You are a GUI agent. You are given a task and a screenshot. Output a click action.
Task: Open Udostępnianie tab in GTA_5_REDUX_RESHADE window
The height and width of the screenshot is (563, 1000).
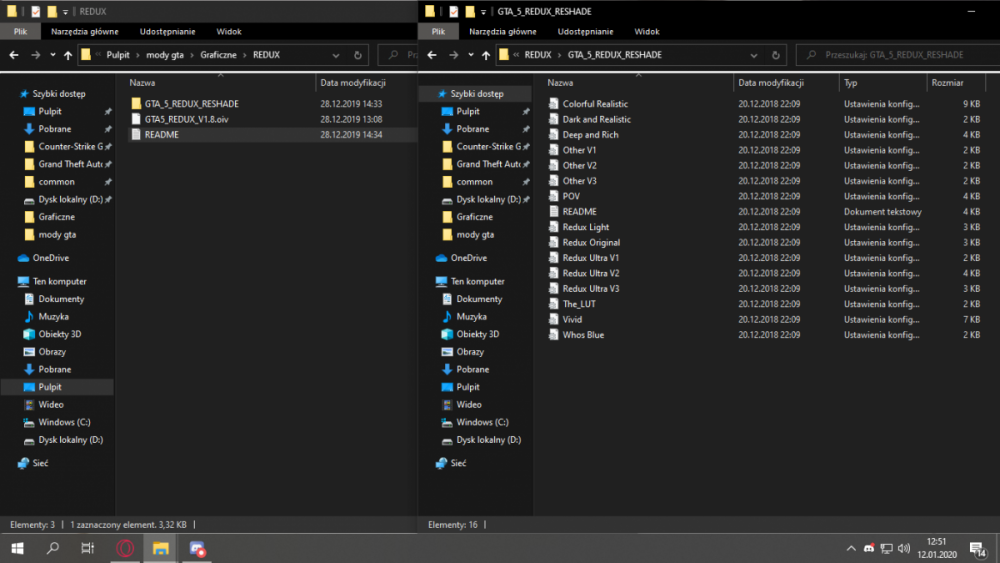click(x=585, y=31)
